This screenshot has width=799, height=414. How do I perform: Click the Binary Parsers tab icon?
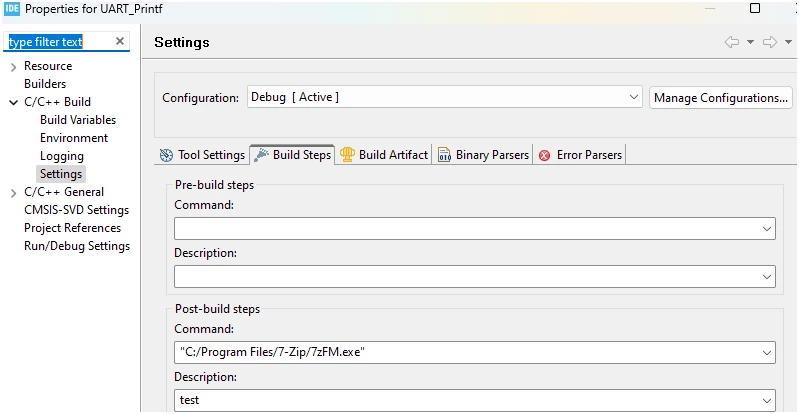(x=444, y=155)
